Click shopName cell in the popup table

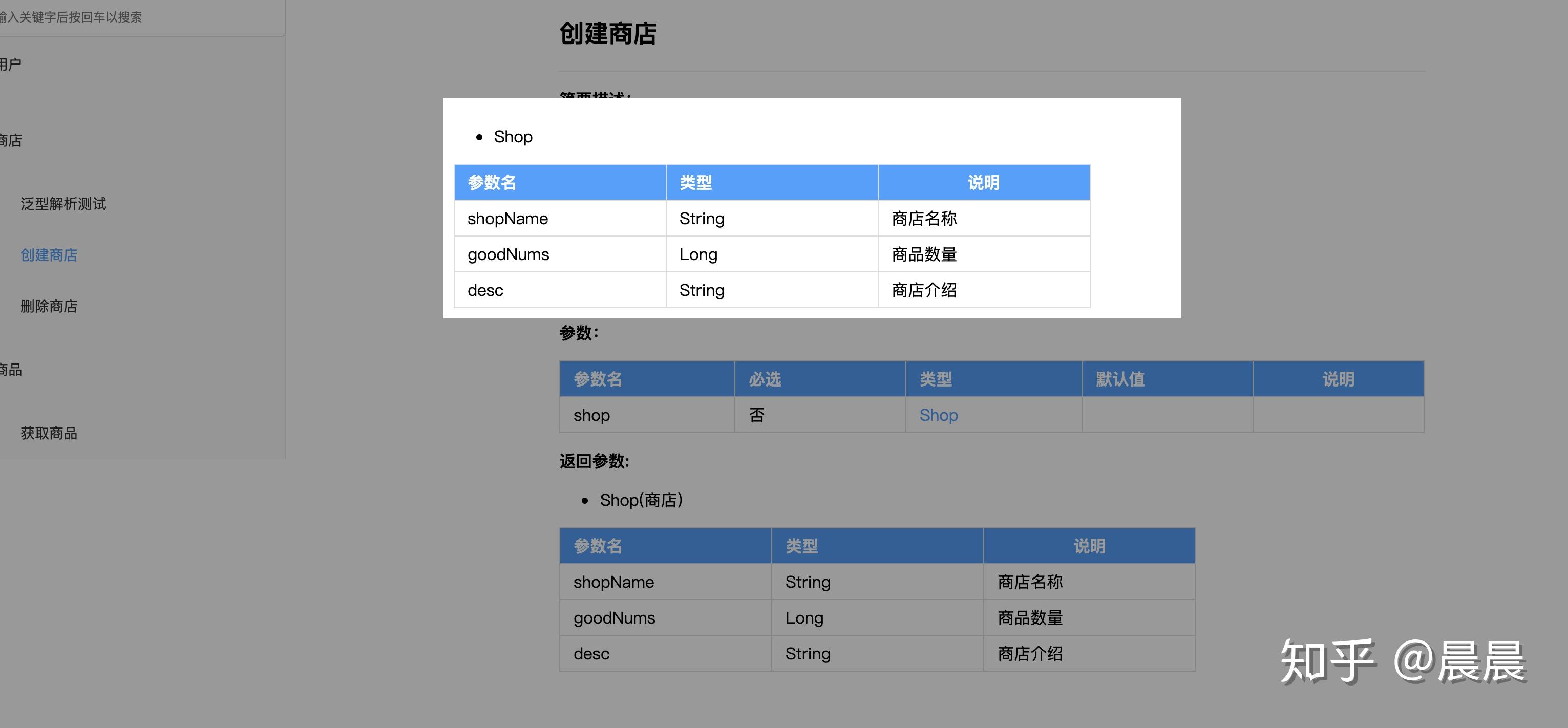(x=507, y=219)
